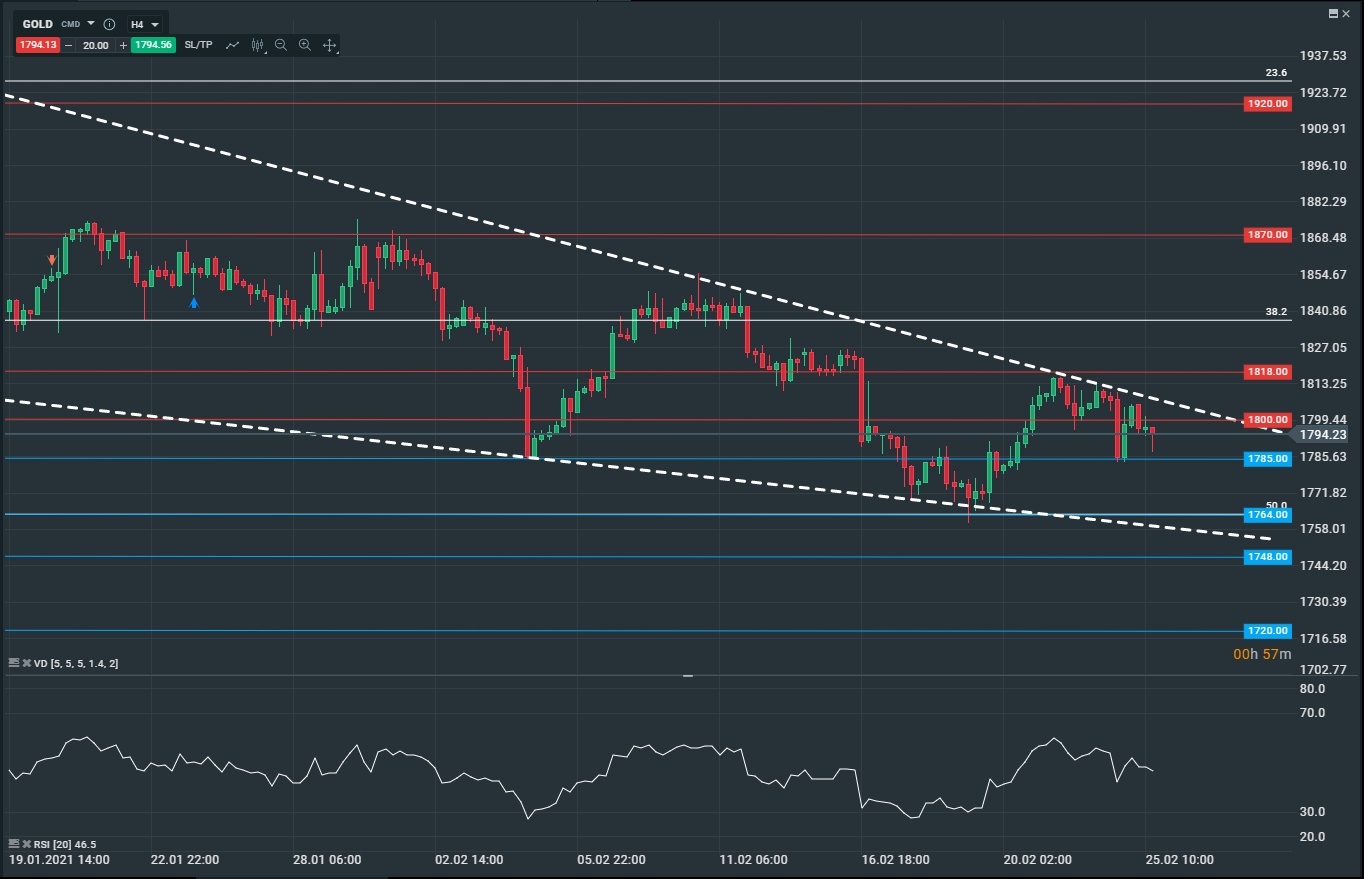Click the 05.02 22:00 time axis label
The height and width of the screenshot is (879, 1364).
tap(611, 860)
